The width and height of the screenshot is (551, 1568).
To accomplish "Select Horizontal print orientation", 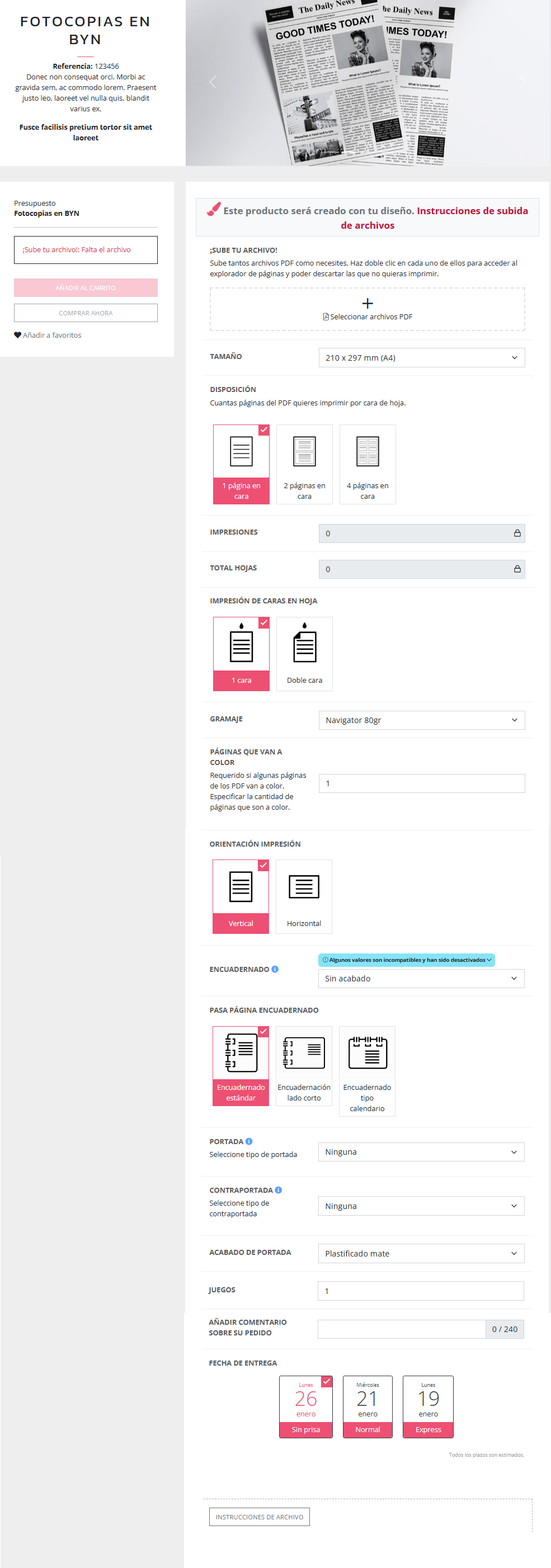I will pyautogui.click(x=304, y=896).
